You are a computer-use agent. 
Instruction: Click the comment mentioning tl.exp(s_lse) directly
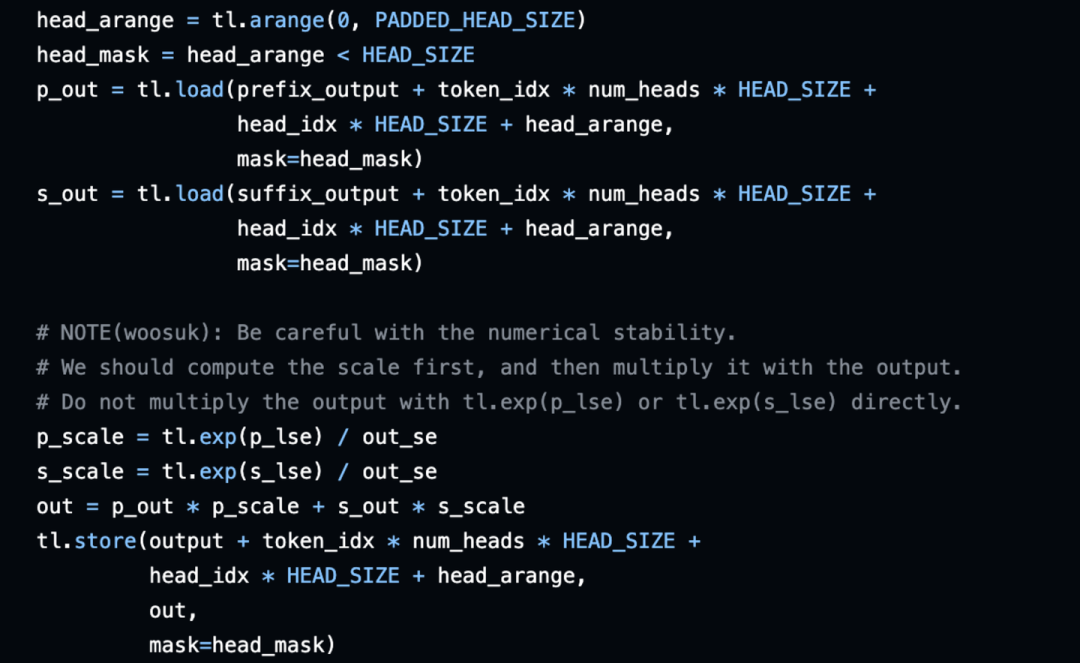[x=499, y=402]
